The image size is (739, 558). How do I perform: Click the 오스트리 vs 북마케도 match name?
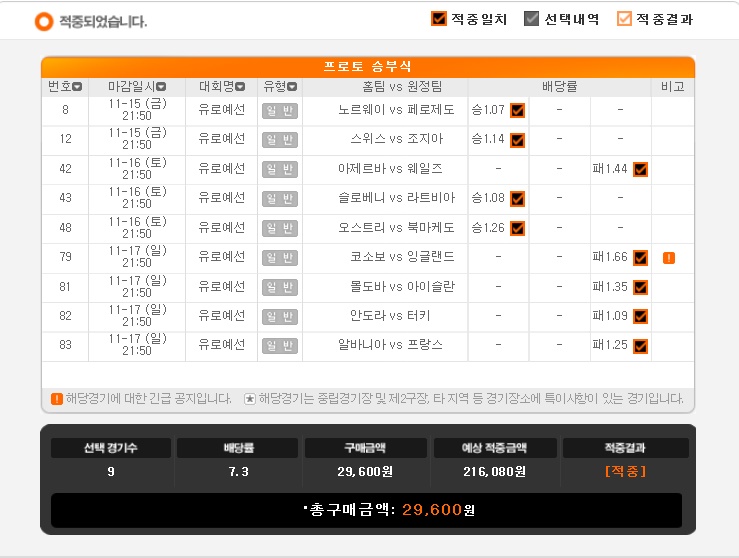tap(396, 228)
